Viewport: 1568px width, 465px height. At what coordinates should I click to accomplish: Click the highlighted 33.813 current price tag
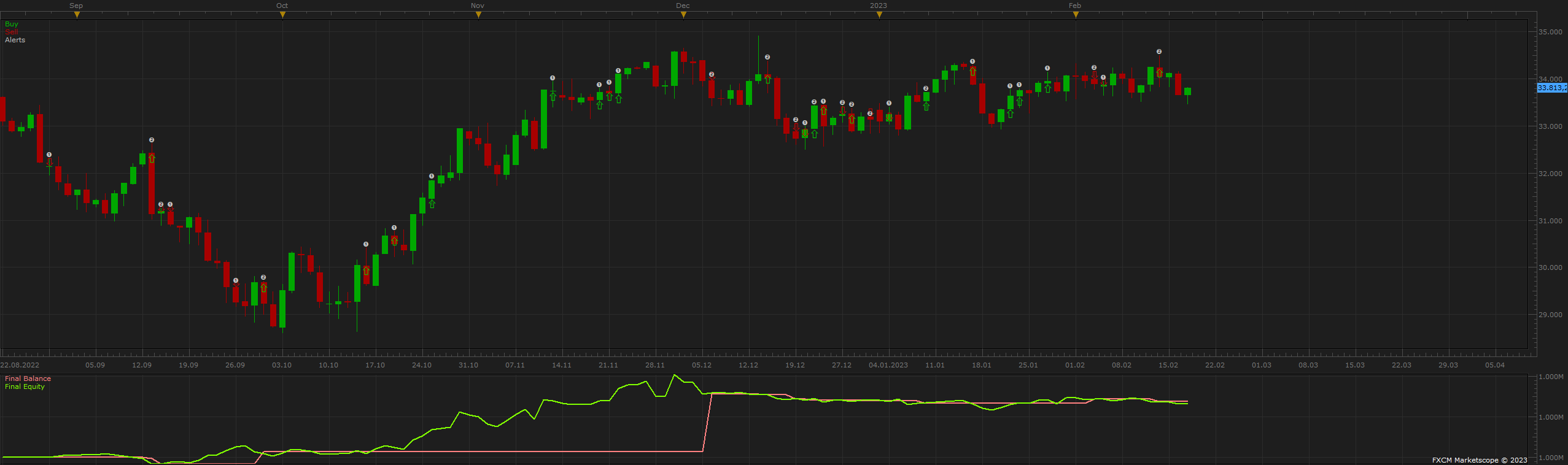tap(1552, 88)
